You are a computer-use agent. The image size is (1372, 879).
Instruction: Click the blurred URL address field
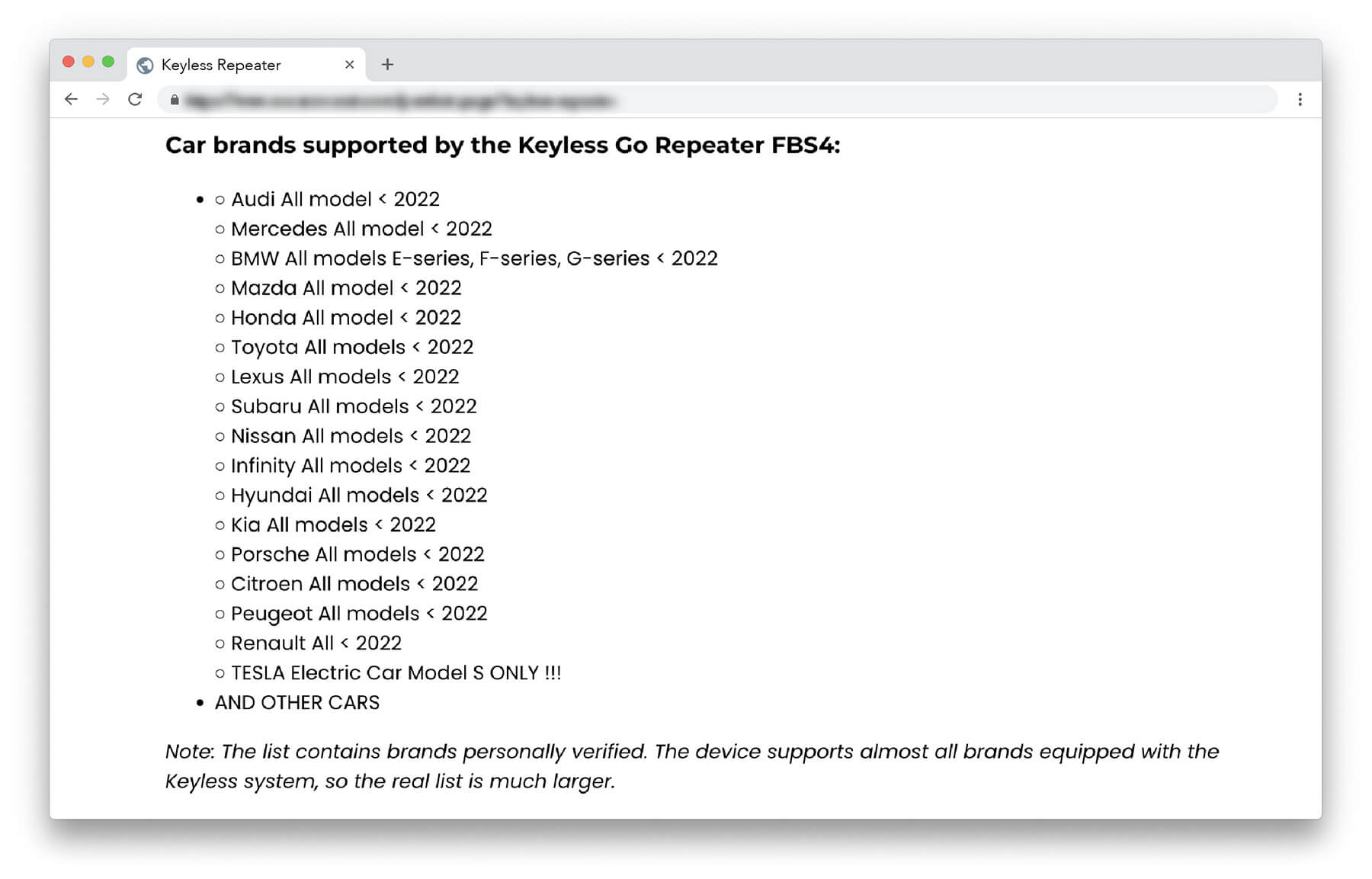pos(716,100)
